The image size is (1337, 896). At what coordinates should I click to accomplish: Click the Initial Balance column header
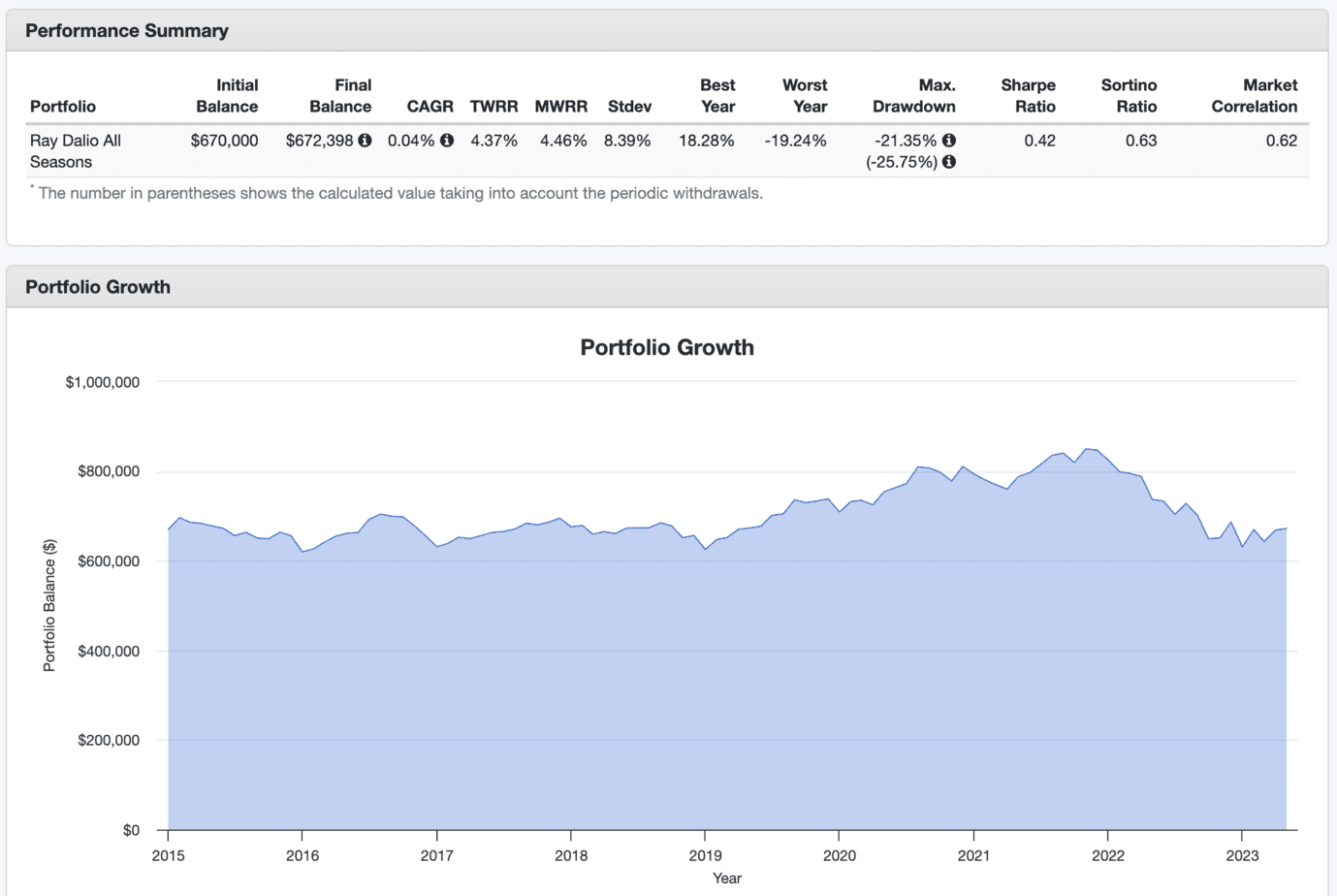[227, 96]
